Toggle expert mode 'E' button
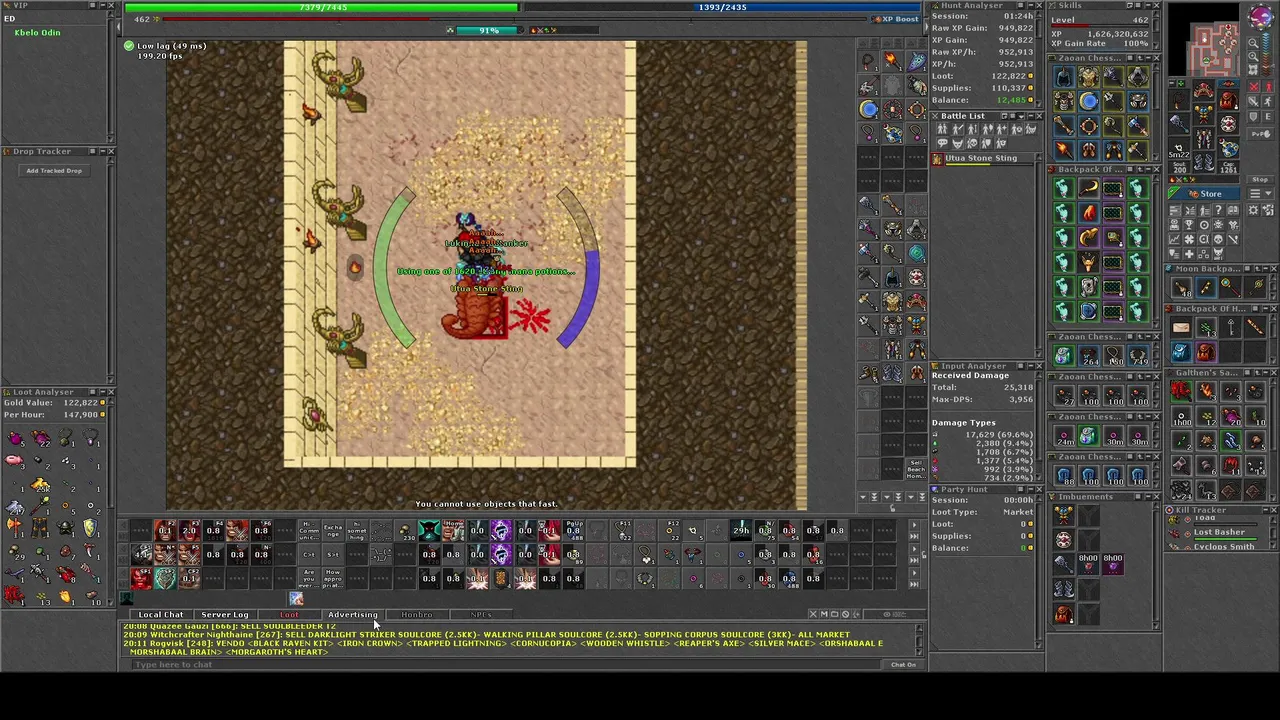The image size is (1280, 720). 1267,116
